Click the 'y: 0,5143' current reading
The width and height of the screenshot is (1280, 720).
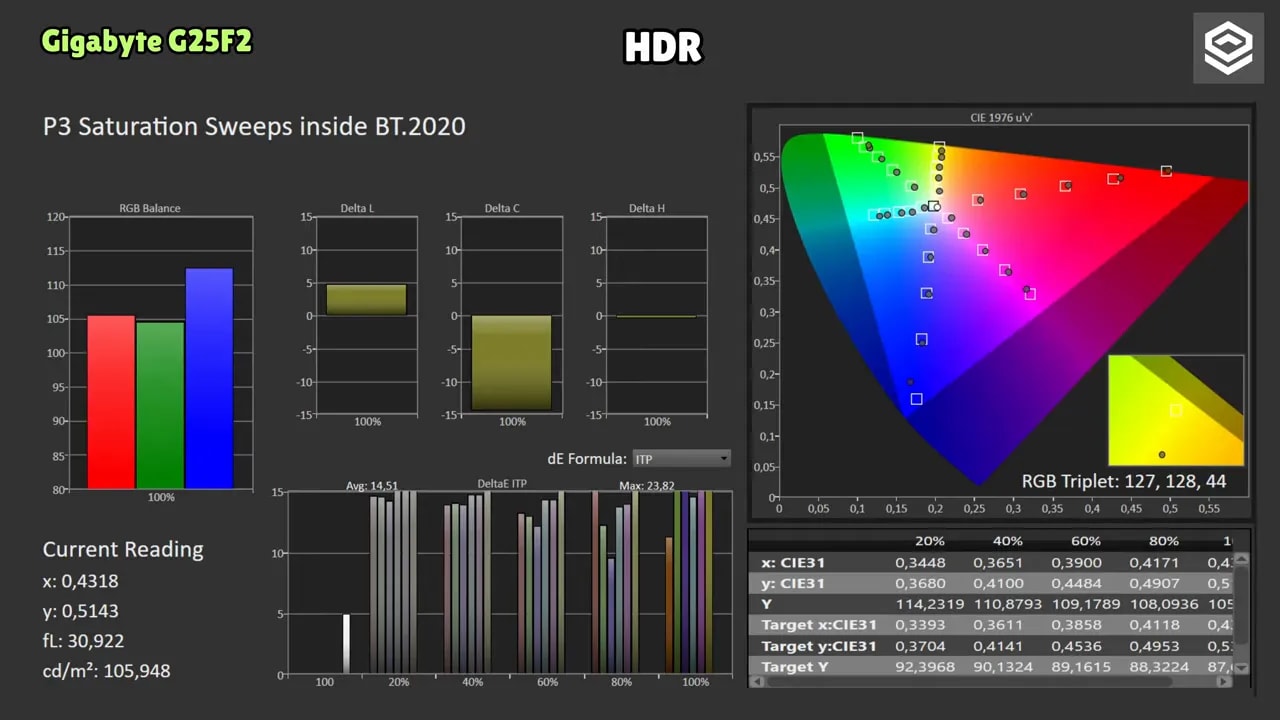81,611
